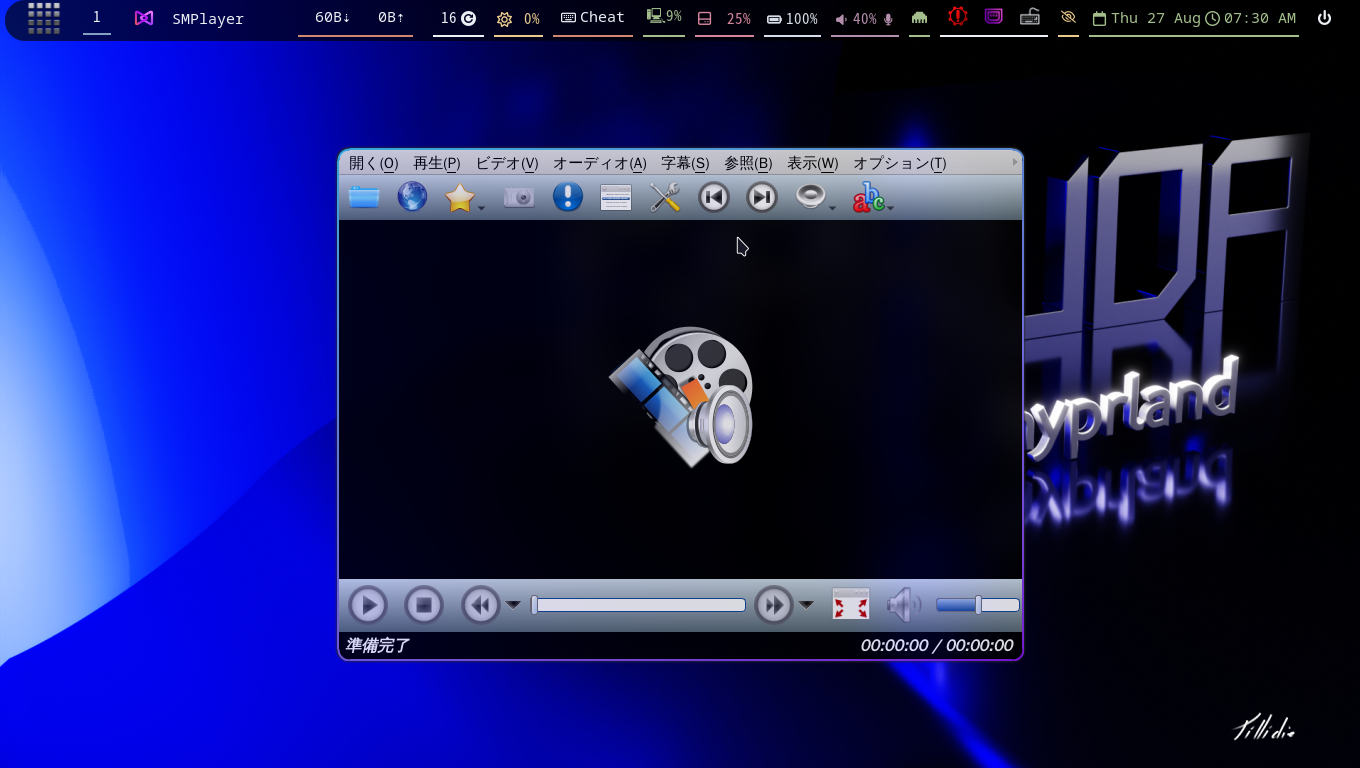Expand the subtitles abc dropdown arrow

(x=890, y=208)
